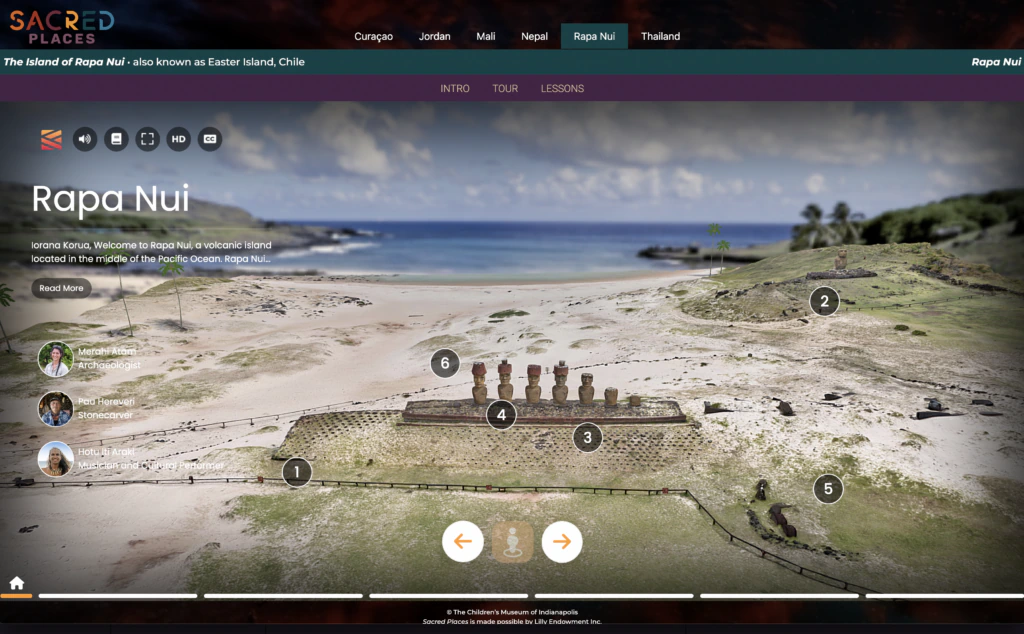Viewport: 1024px width, 634px height.
Task: Open Merahi Atam archaeologist portrait
Action: 56,359
